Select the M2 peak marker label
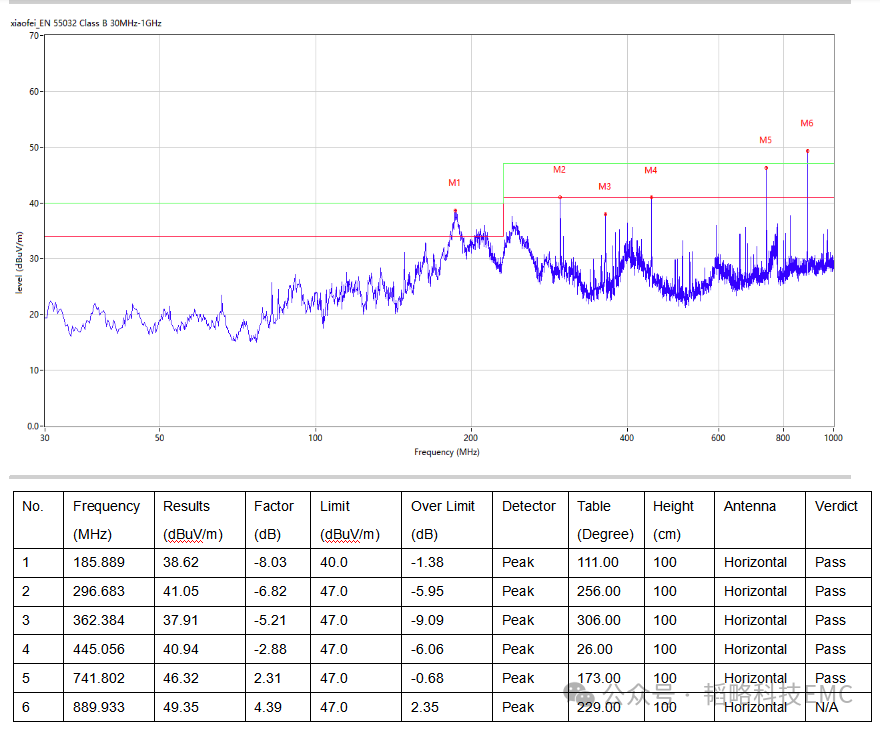 559,169
